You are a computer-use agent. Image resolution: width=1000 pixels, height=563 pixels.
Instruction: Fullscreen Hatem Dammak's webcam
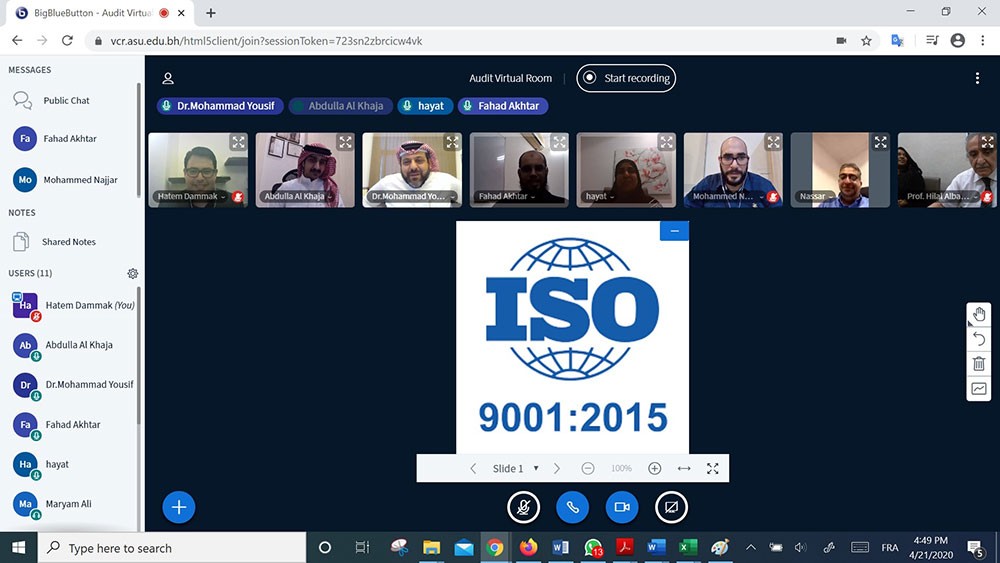click(x=238, y=142)
